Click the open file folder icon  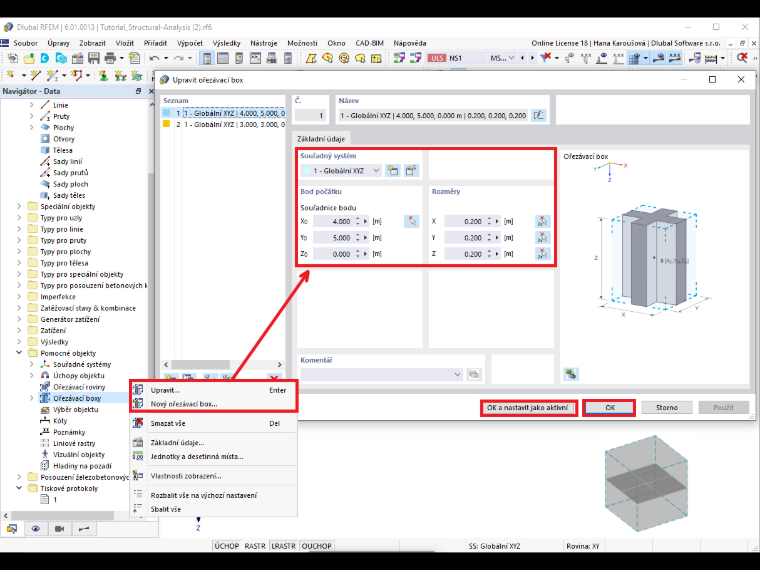pyautogui.click(x=29, y=58)
